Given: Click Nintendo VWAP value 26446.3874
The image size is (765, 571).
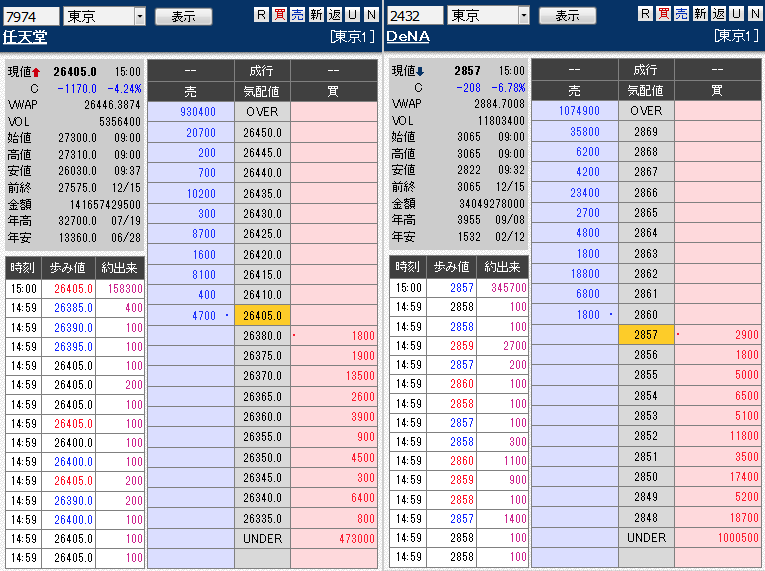Looking at the screenshot, I should click(112, 104).
